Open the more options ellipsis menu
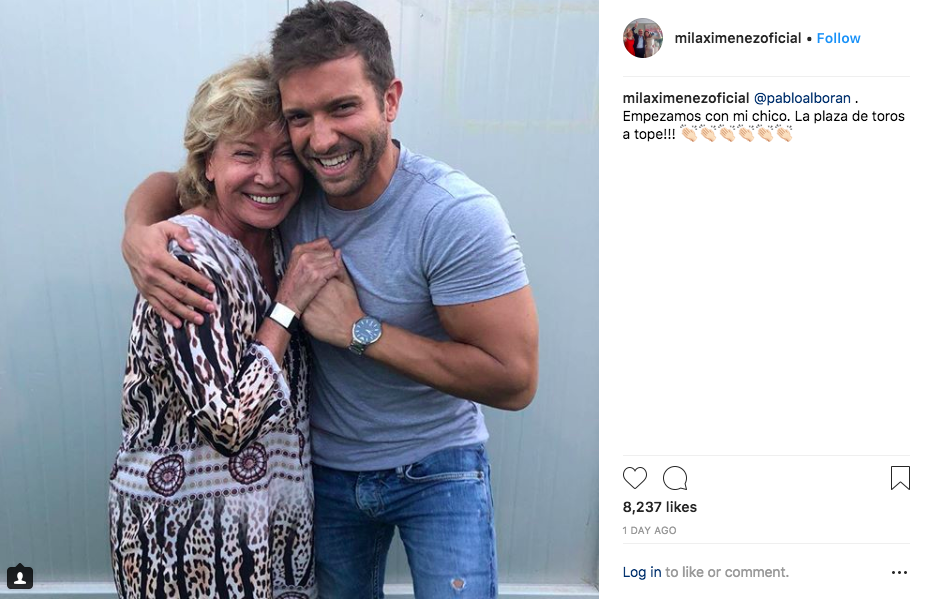This screenshot has width=933, height=599. (899, 573)
